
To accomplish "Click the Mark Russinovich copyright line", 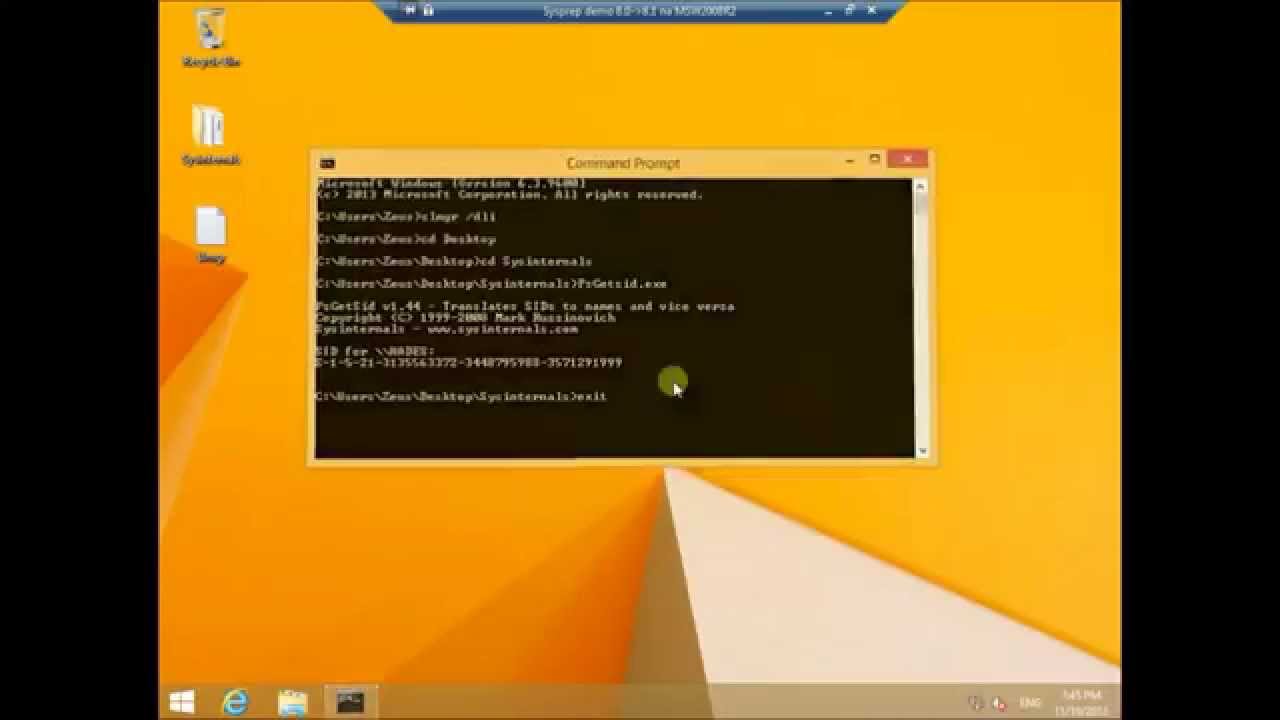I will click(x=465, y=318).
